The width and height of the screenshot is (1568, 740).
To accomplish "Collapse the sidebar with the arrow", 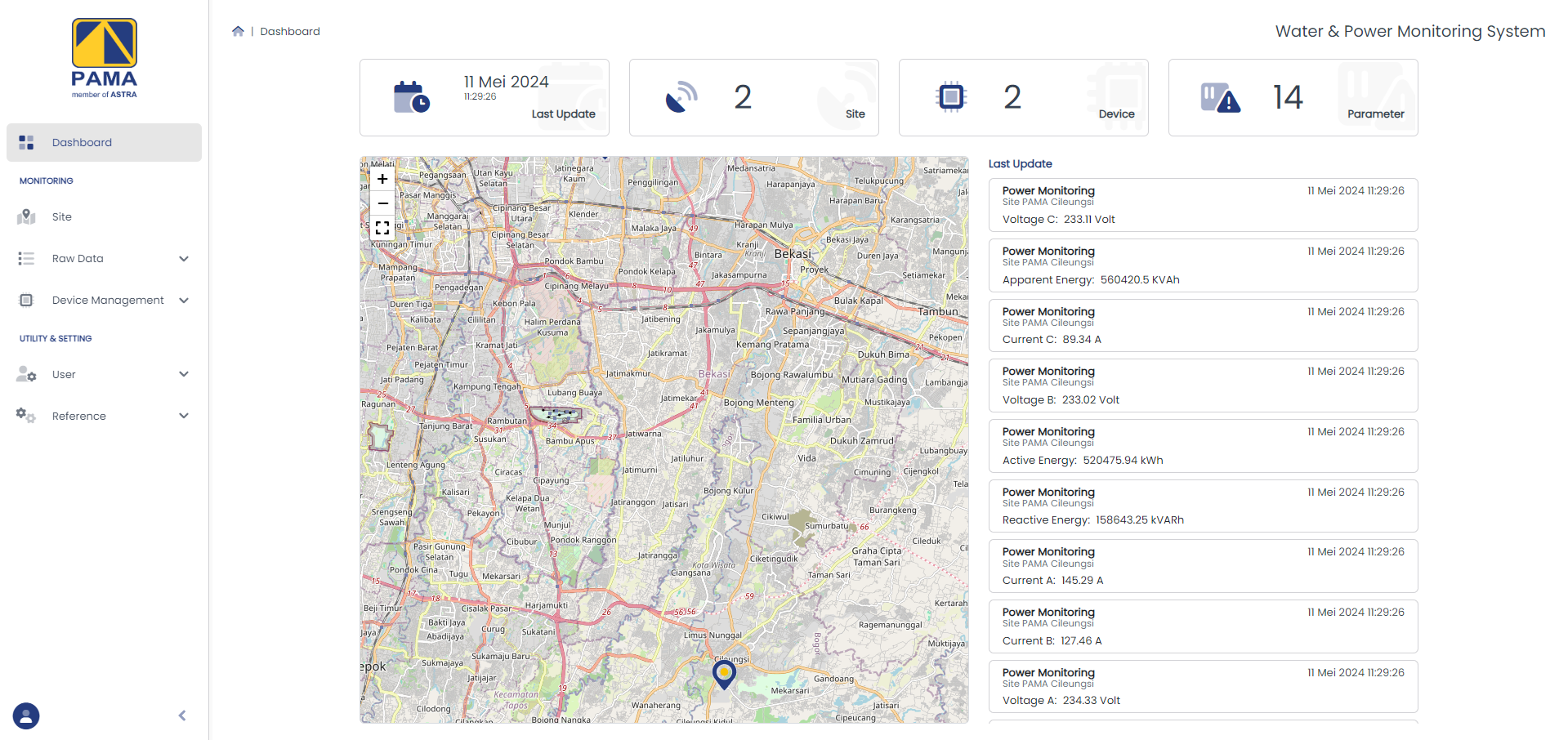I will (x=181, y=715).
